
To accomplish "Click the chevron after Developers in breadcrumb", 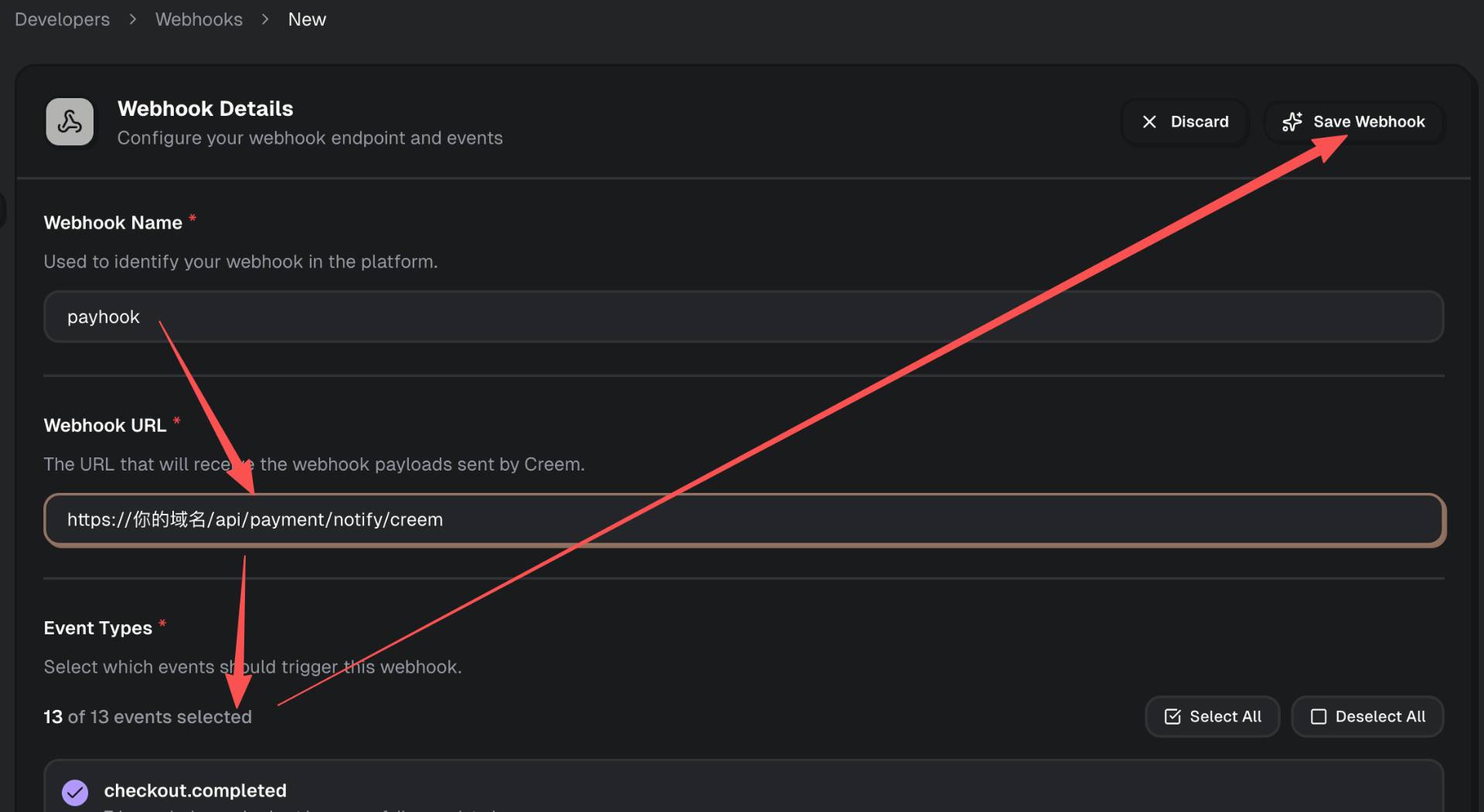I will 133,19.
